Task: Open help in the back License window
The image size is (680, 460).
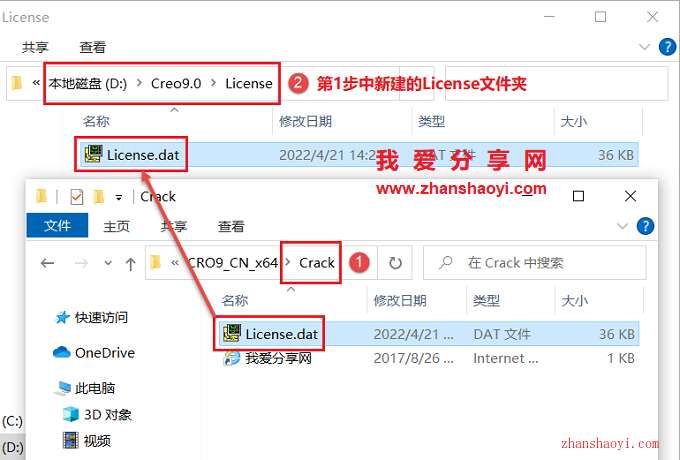Action: coord(667,47)
